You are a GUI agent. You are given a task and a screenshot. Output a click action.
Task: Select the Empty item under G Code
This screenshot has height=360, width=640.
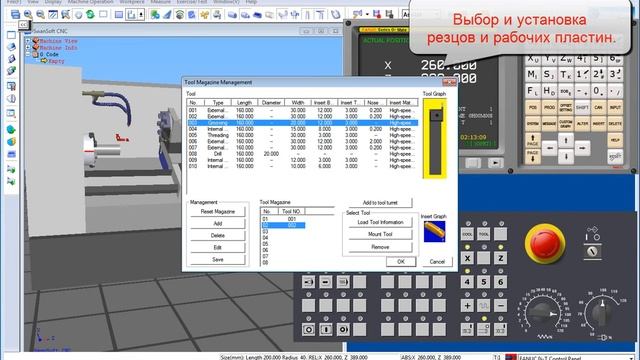click(56, 61)
